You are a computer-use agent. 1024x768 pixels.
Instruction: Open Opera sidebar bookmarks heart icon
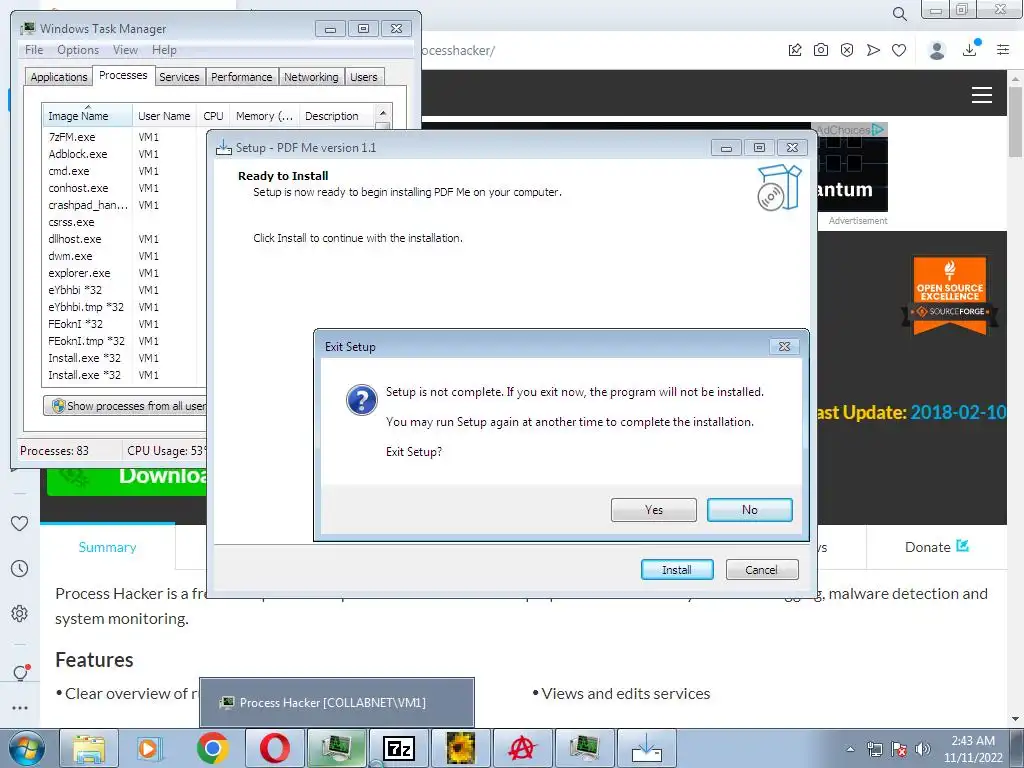[20, 523]
